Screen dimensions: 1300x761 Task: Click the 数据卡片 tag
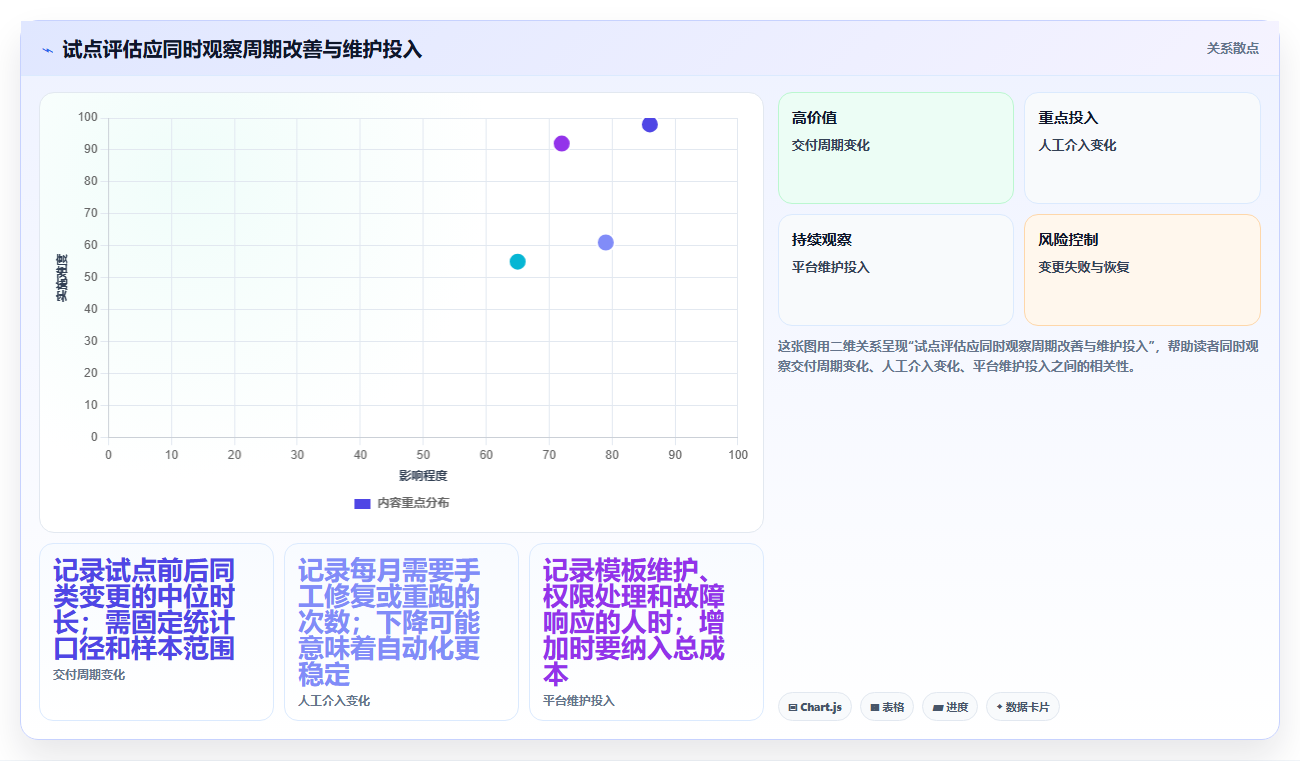(x=1022, y=707)
